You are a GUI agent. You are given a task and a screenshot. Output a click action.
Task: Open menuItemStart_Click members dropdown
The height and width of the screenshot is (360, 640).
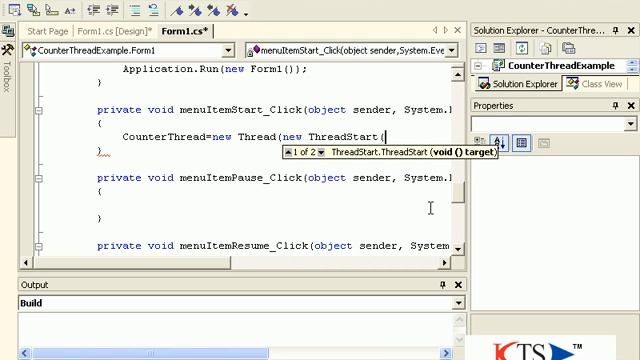click(451, 51)
